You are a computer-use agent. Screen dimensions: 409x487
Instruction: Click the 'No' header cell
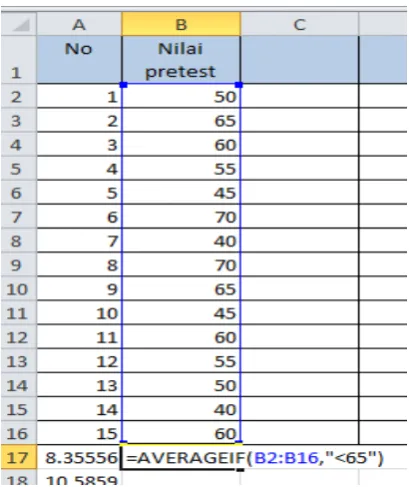(79, 60)
